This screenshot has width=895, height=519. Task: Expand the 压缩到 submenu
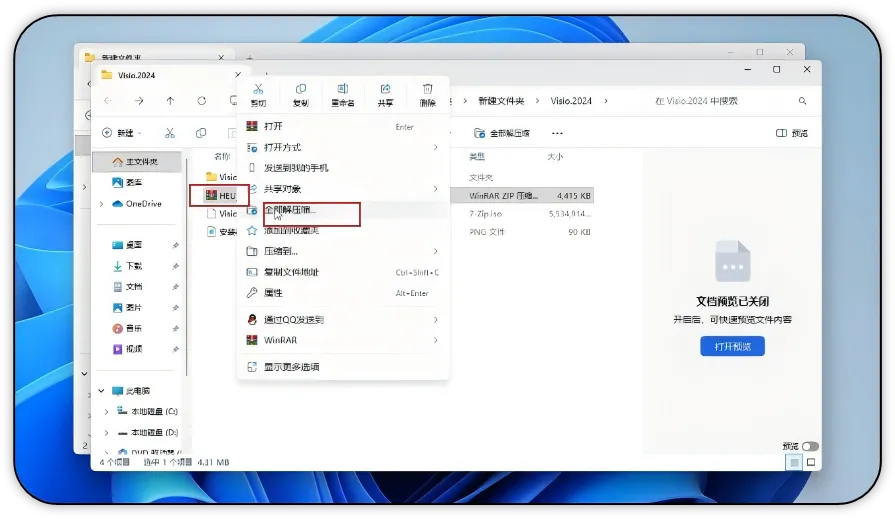436,251
